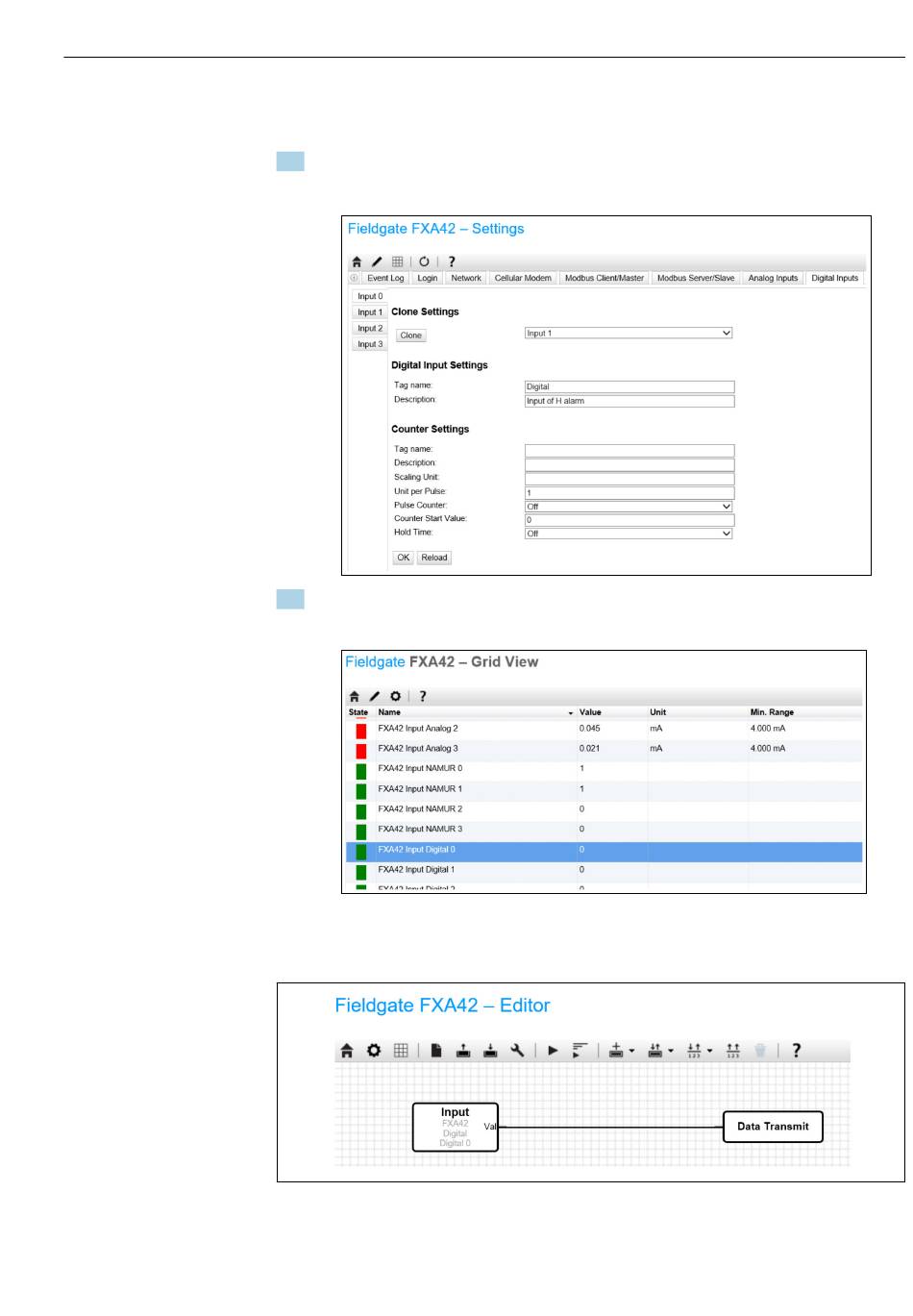
Task: Open settings gear icon in Grid View toolbar
Action: (x=395, y=696)
